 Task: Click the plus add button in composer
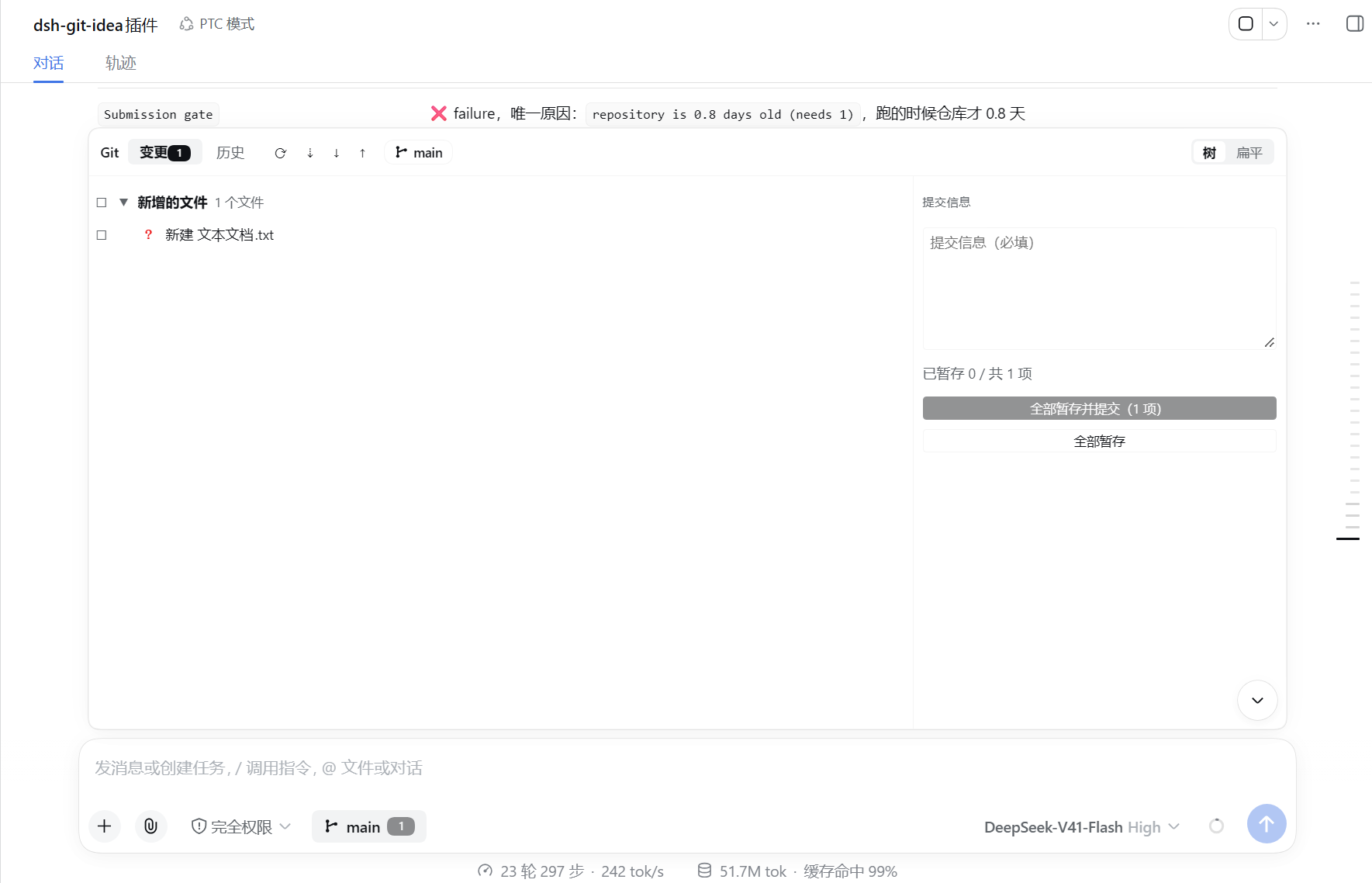click(105, 826)
